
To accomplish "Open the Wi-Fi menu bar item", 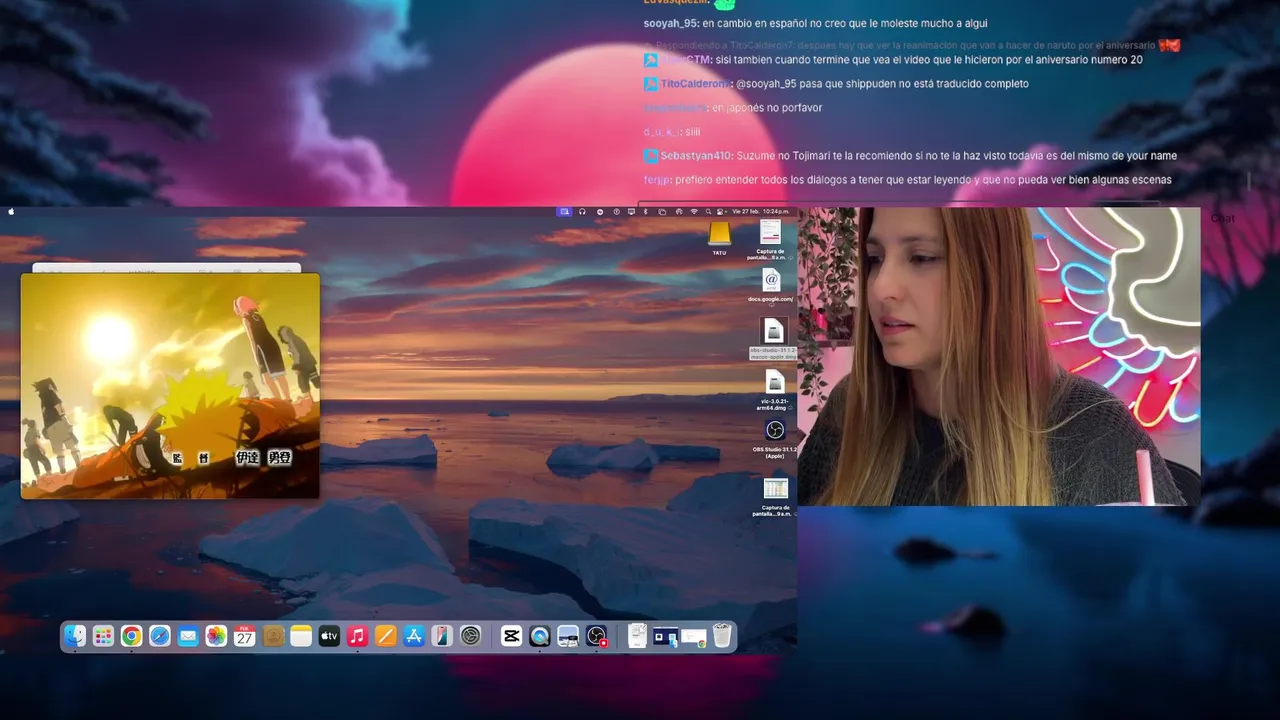I will [694, 212].
